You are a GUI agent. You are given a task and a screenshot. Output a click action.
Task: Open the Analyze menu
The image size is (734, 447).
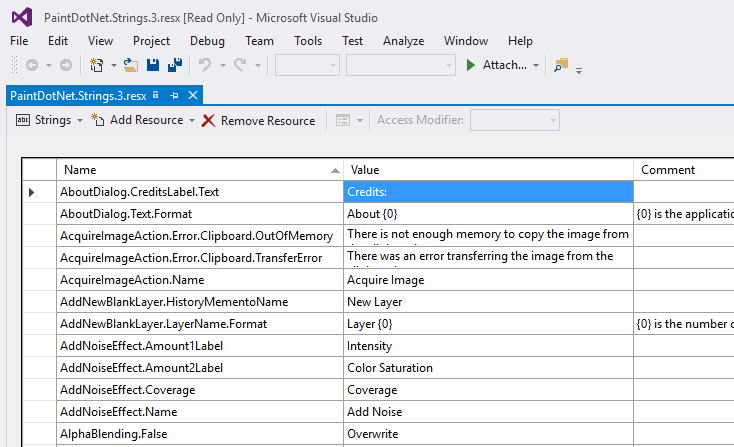404,41
